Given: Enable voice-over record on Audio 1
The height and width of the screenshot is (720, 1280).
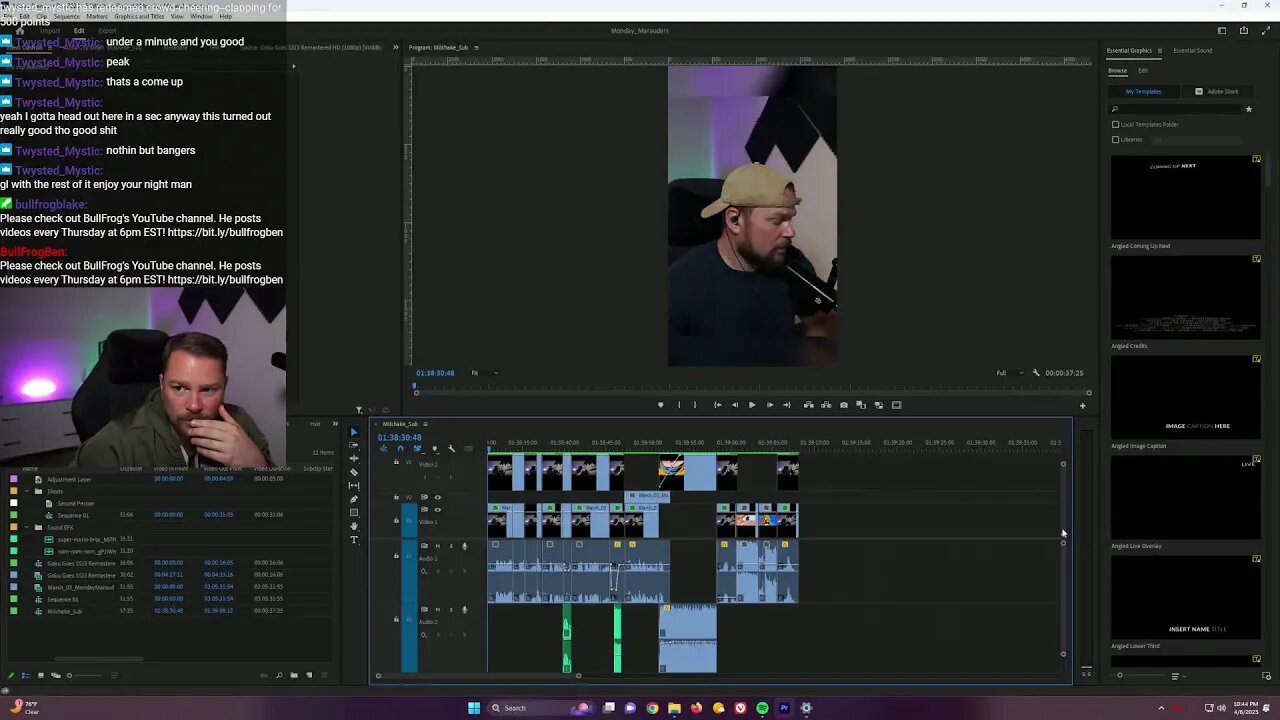Looking at the screenshot, I should 464,546.
